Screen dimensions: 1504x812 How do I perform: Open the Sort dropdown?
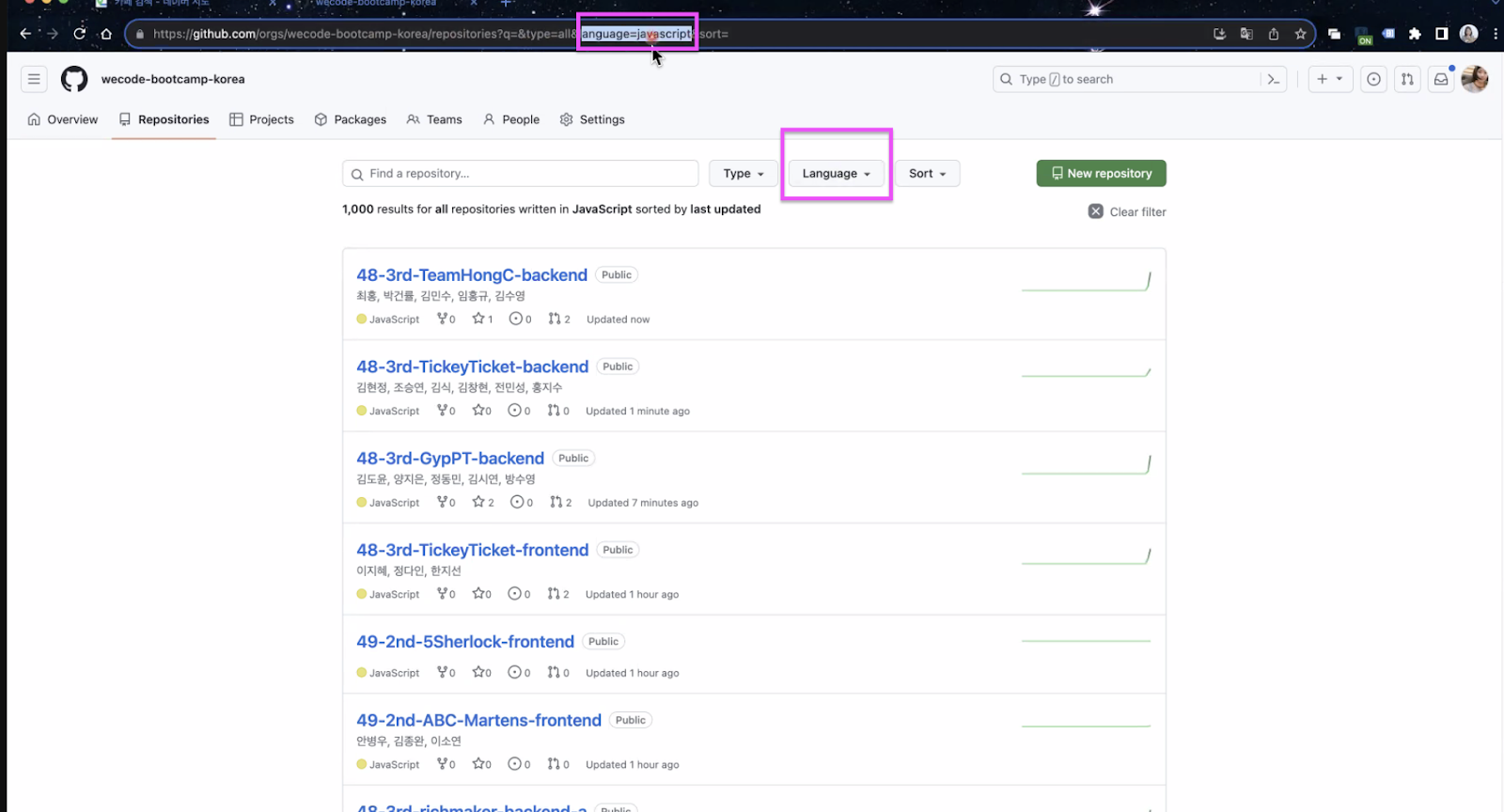tap(928, 173)
